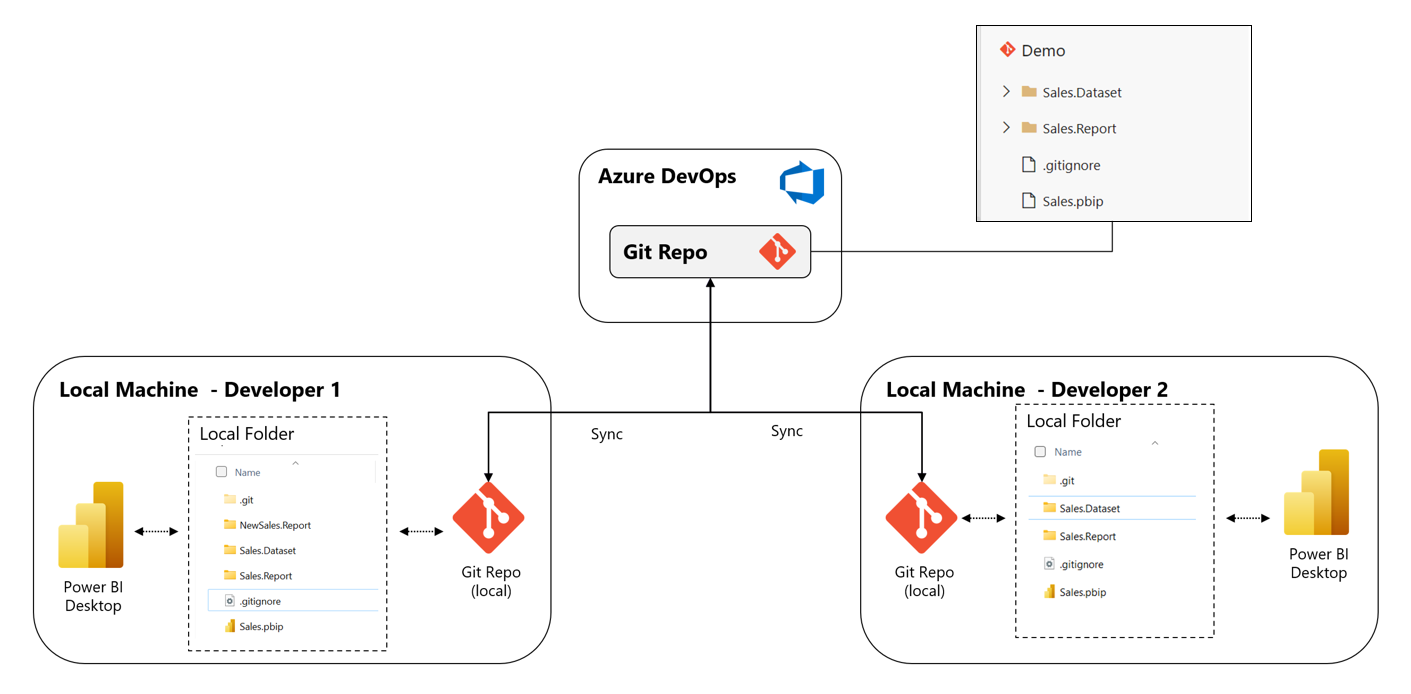Image resolution: width=1411 pixels, height=694 pixels.
Task: Click the Sales.Dataset folder icon in the Demo panel
Action: [x=1030, y=91]
